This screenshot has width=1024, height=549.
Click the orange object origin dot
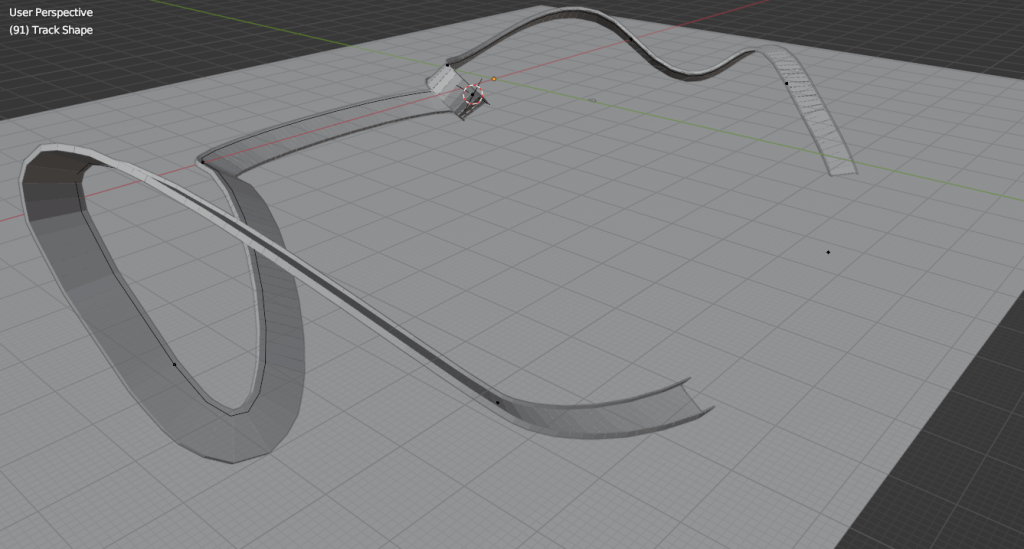(494, 78)
